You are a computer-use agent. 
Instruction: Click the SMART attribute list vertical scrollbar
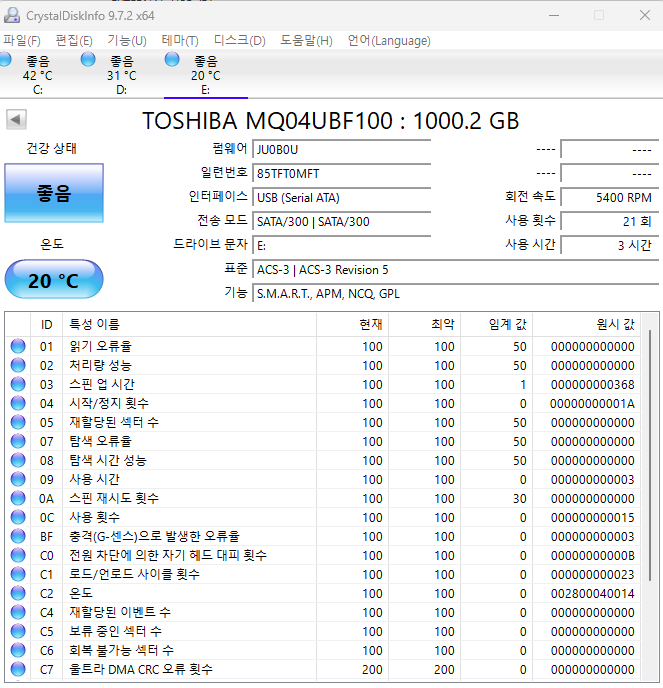pos(650,456)
